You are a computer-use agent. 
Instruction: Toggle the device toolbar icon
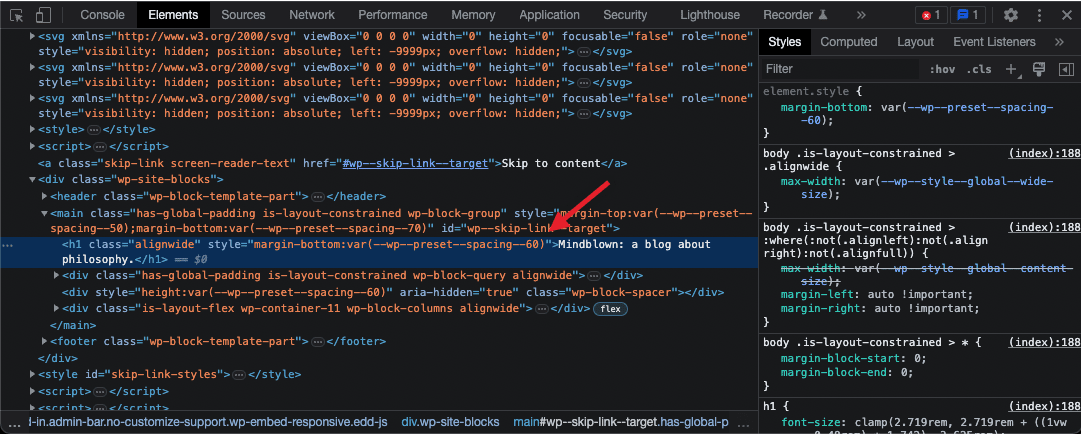pos(43,14)
